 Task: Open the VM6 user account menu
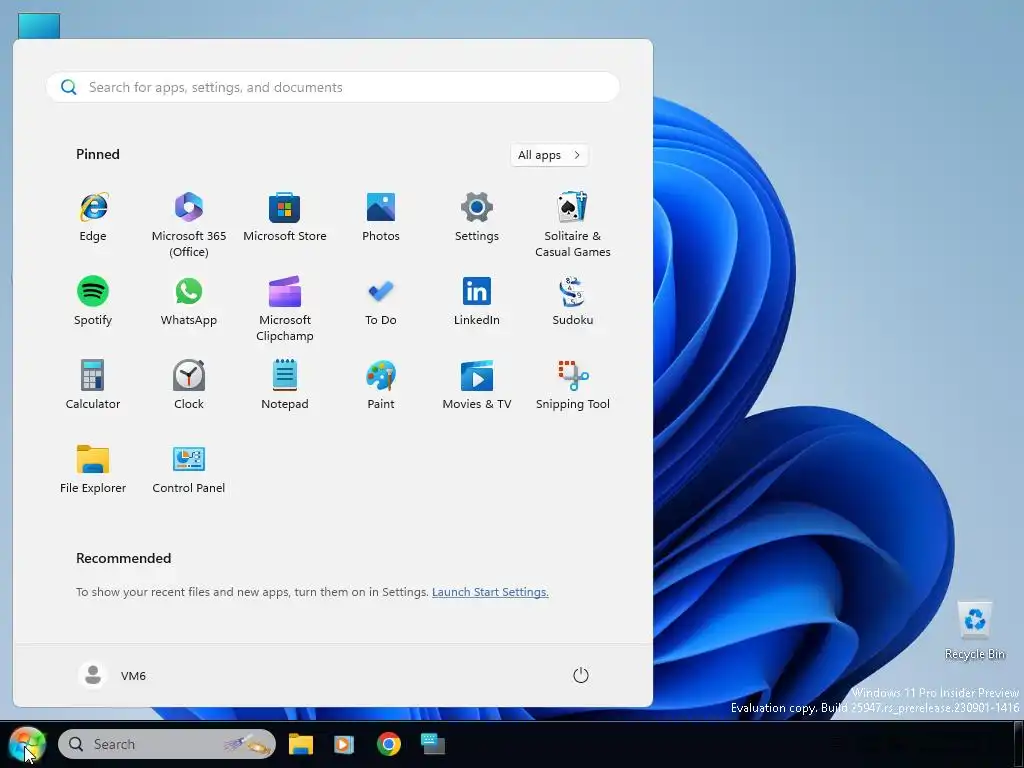pos(112,675)
